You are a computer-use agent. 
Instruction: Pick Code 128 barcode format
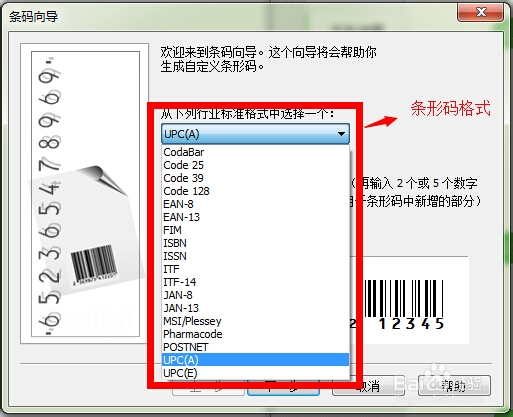tap(255, 191)
